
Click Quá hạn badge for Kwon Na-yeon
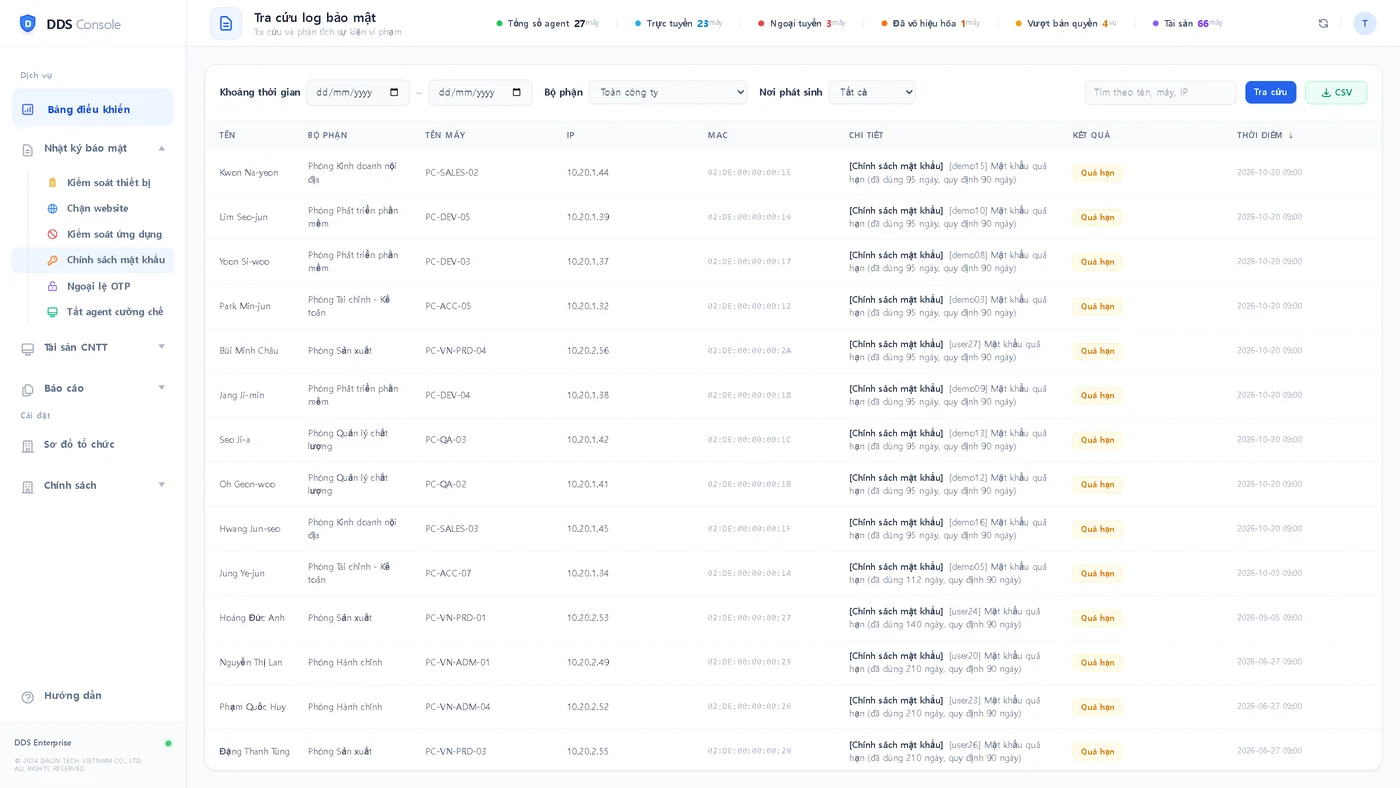click(x=1097, y=173)
